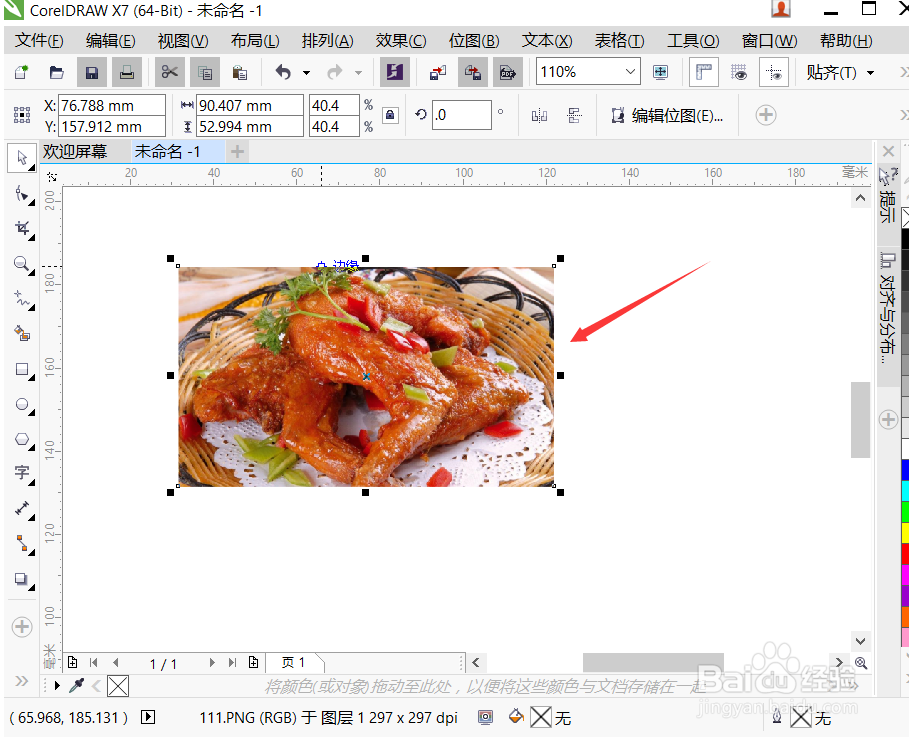Image resolution: width=909 pixels, height=739 pixels.
Task: Select the Smart Fill tool
Action: pyautogui.click(x=22, y=333)
